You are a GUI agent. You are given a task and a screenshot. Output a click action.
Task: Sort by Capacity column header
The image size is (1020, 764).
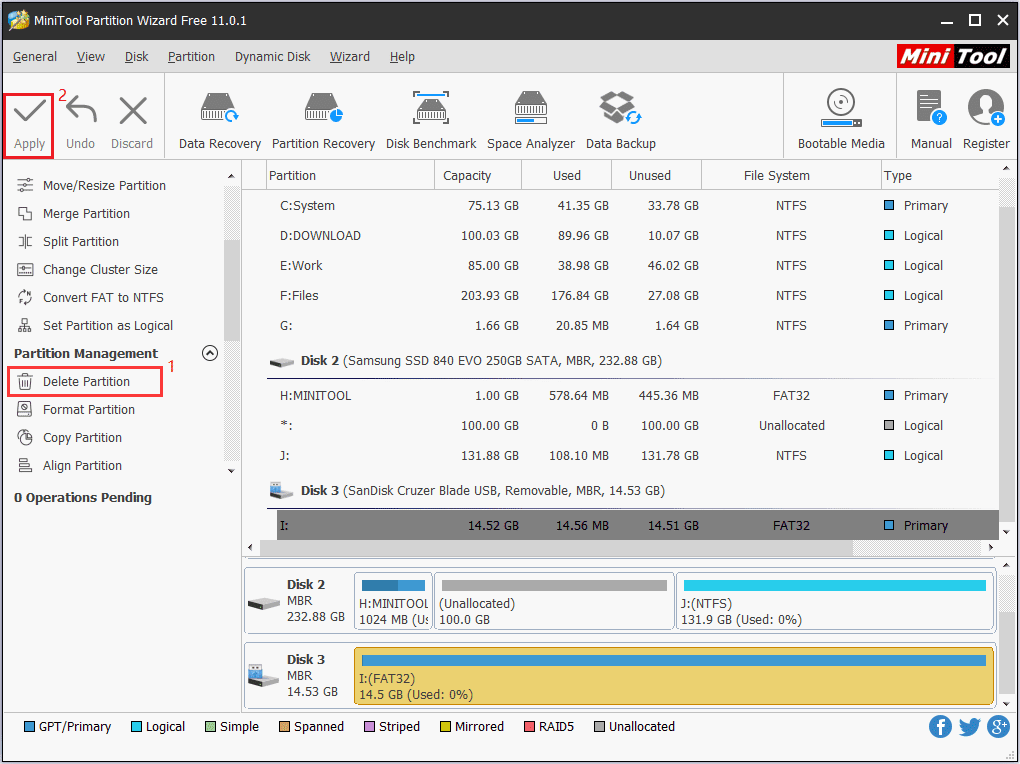point(477,176)
